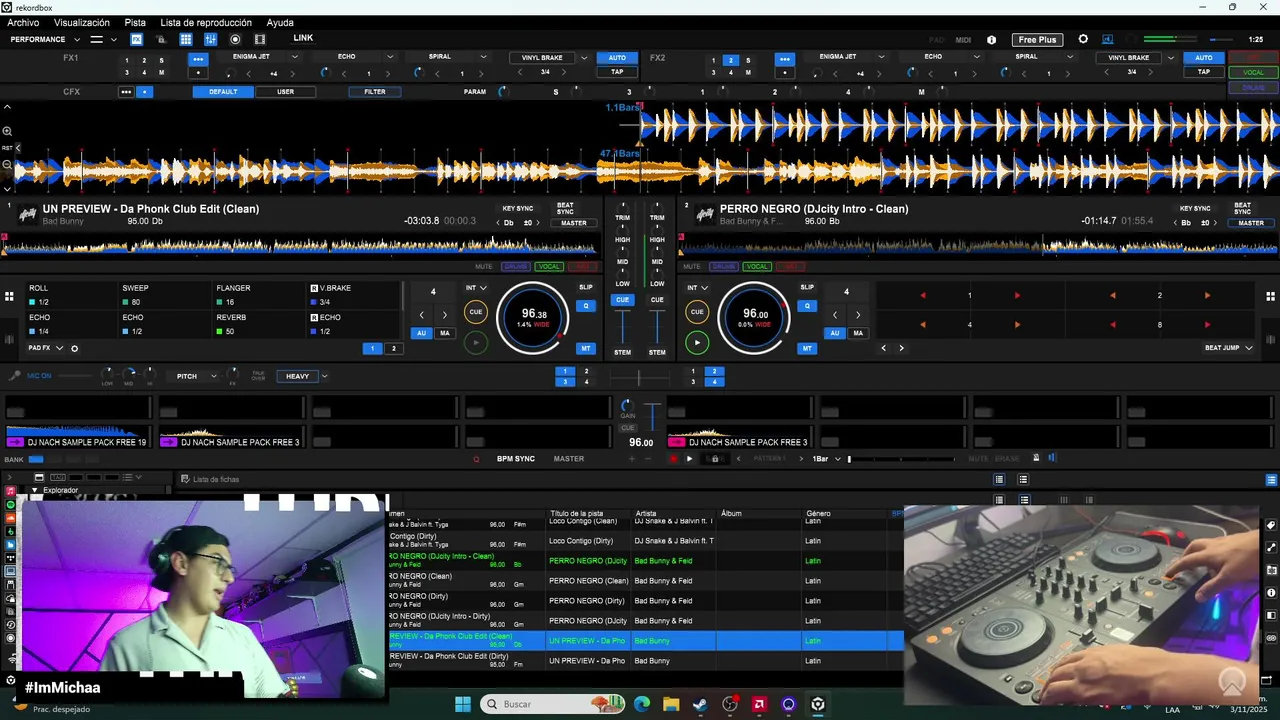Switch to PAD FX bank 2

pos(394,349)
